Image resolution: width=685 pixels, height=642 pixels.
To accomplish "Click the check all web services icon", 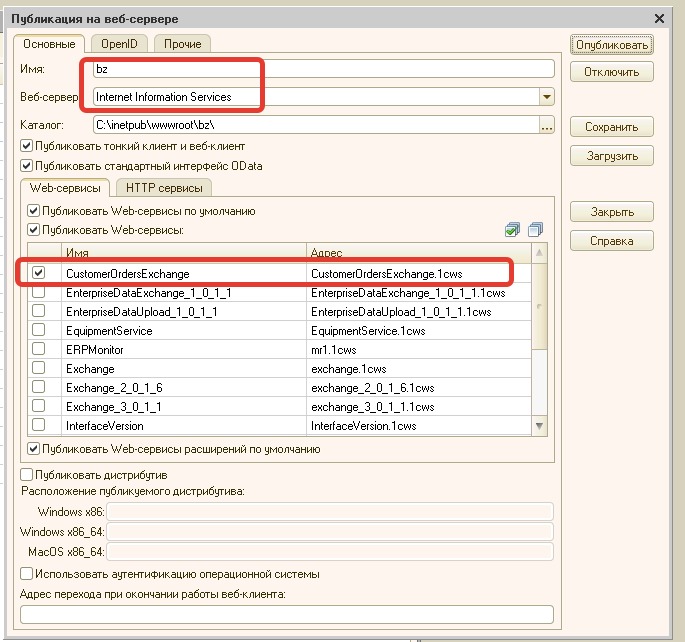I will click(x=513, y=231).
